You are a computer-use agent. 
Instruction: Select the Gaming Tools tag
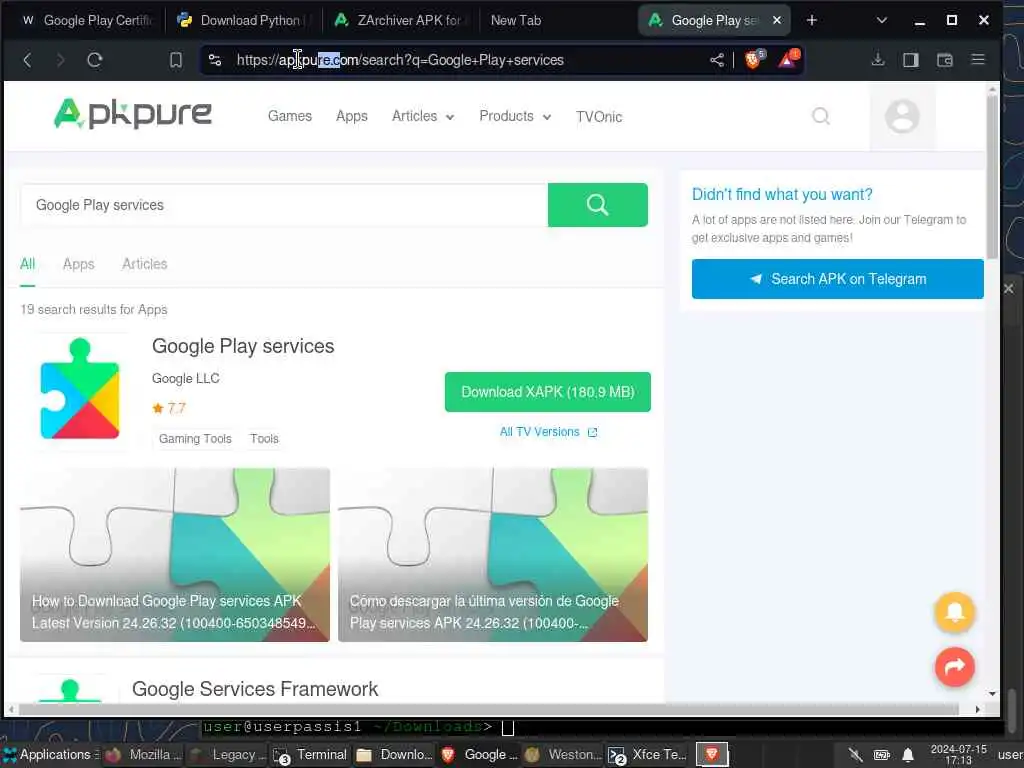[195, 439]
